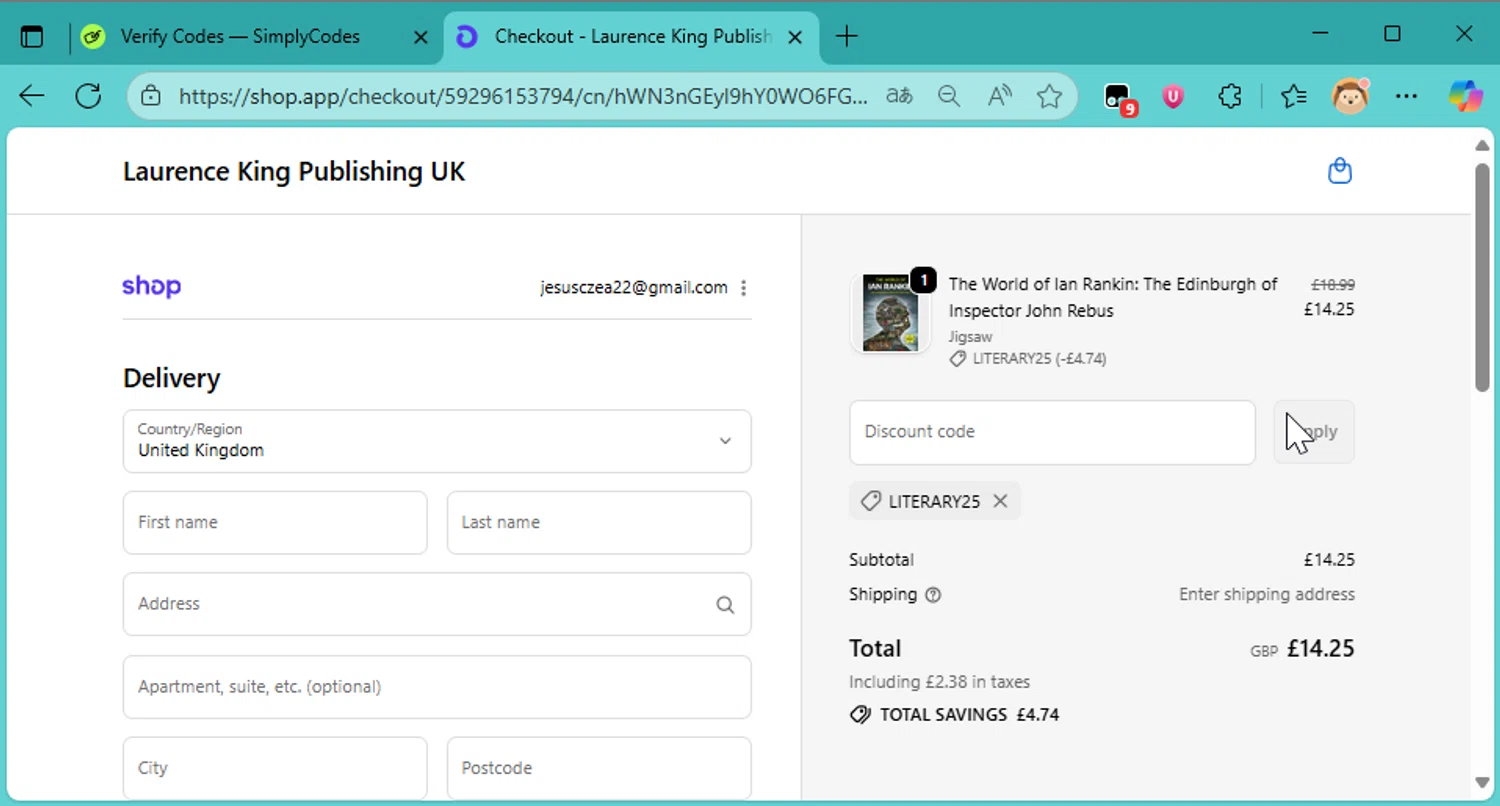Add this page to favorites star
The width and height of the screenshot is (1500, 806).
pos(1049,96)
